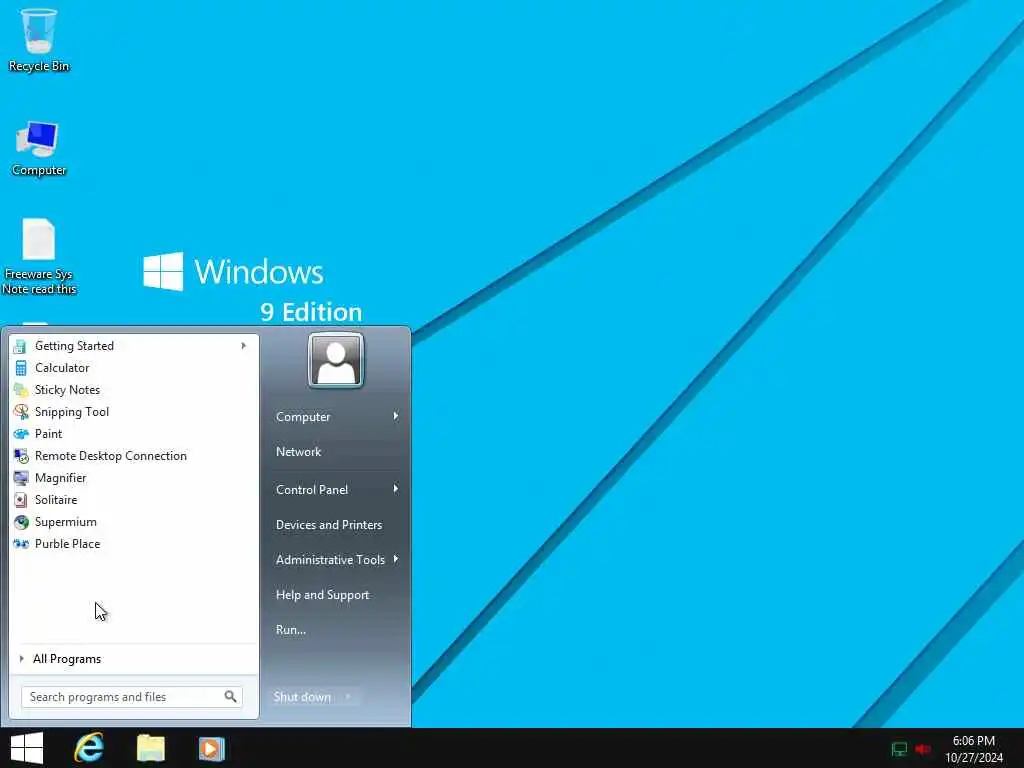Expand the Computer submenu arrow
The image size is (1024, 768).
(396, 417)
